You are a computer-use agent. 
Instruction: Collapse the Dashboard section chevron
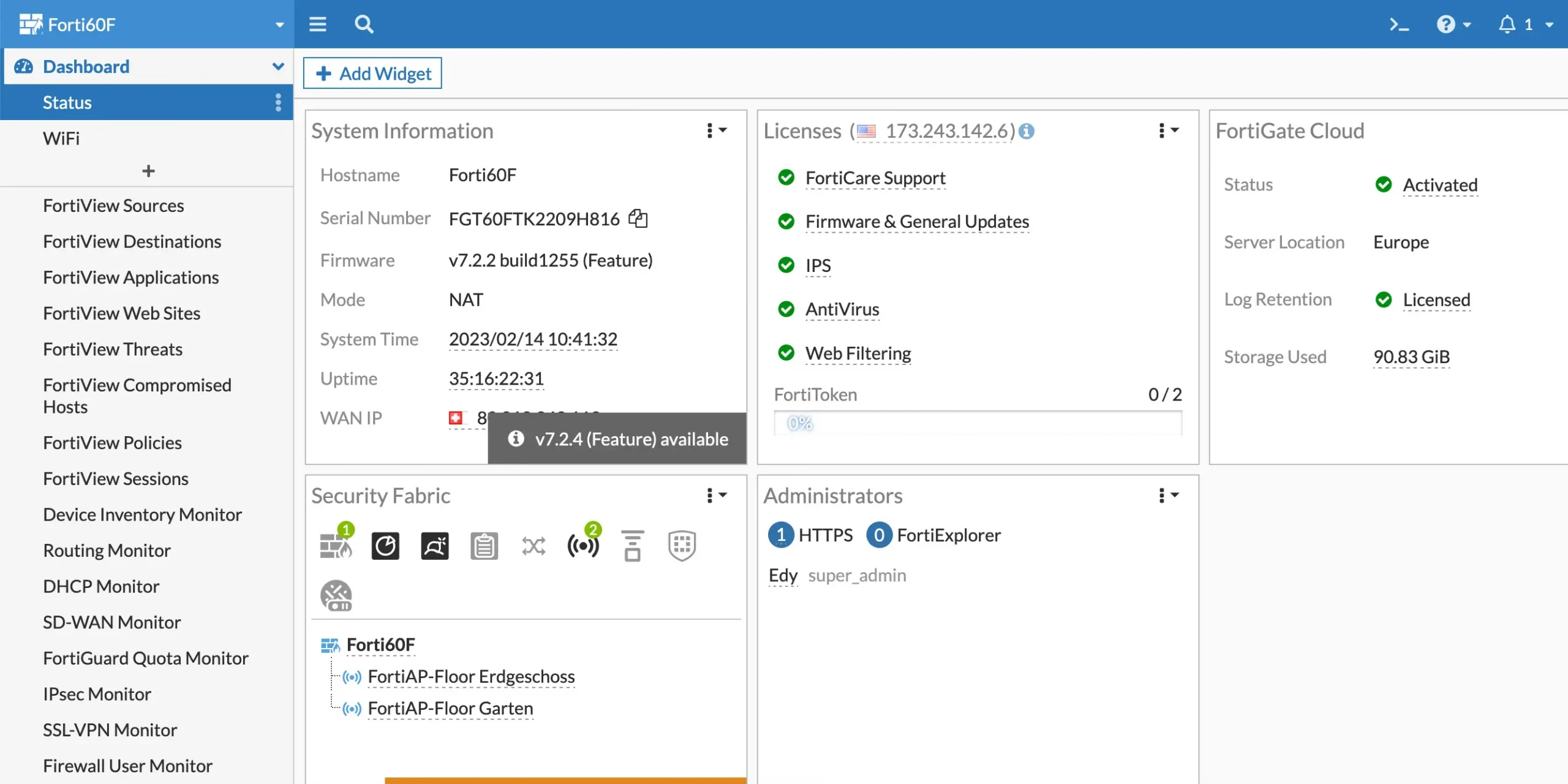pos(278,66)
